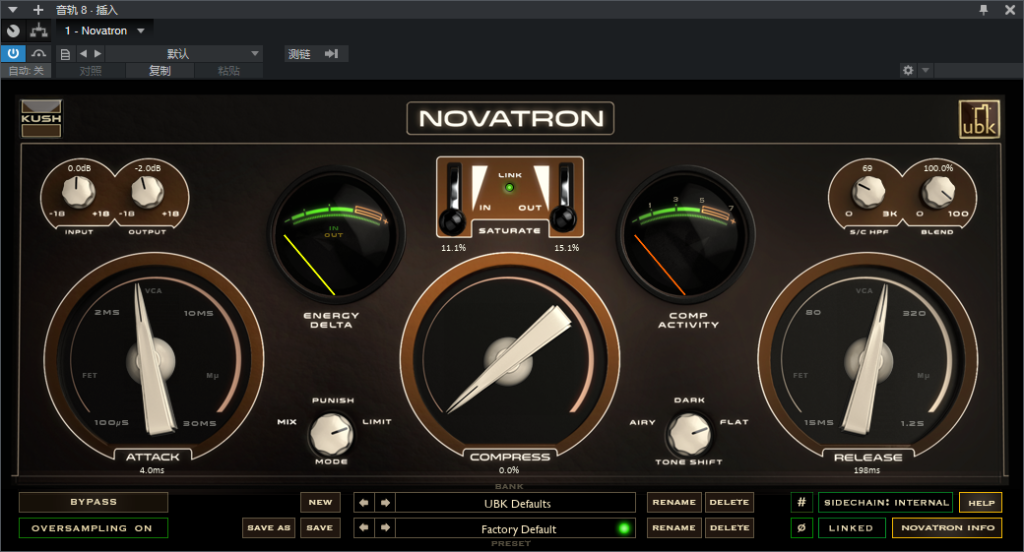
Task: Click the S/C HPF knob
Action: (x=869, y=193)
